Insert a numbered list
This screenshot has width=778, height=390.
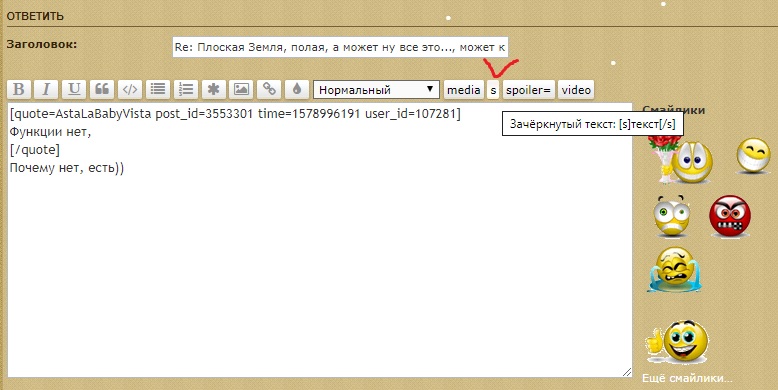pyautogui.click(x=186, y=90)
